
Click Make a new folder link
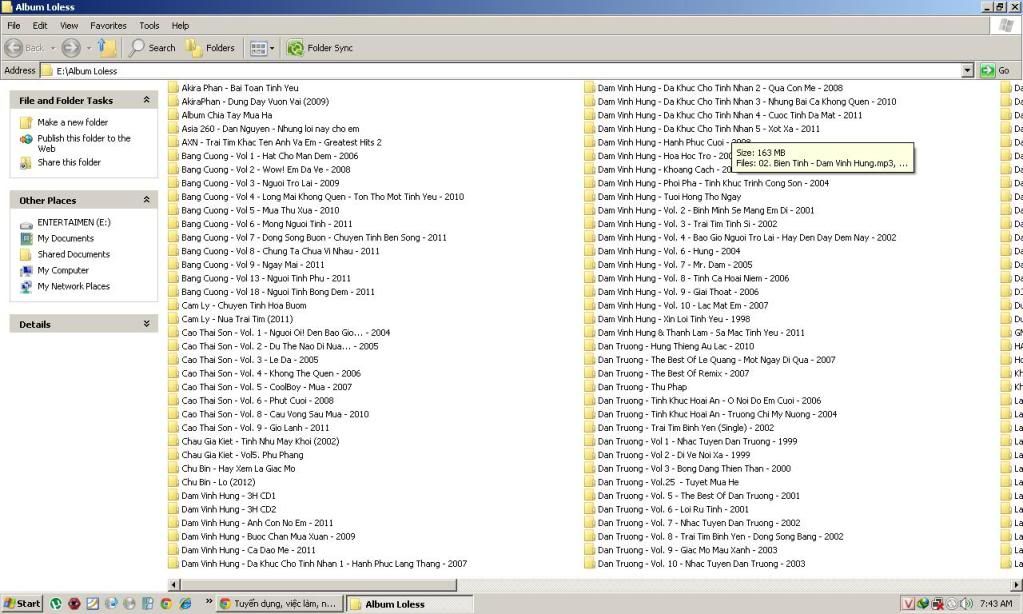[x=72, y=122]
